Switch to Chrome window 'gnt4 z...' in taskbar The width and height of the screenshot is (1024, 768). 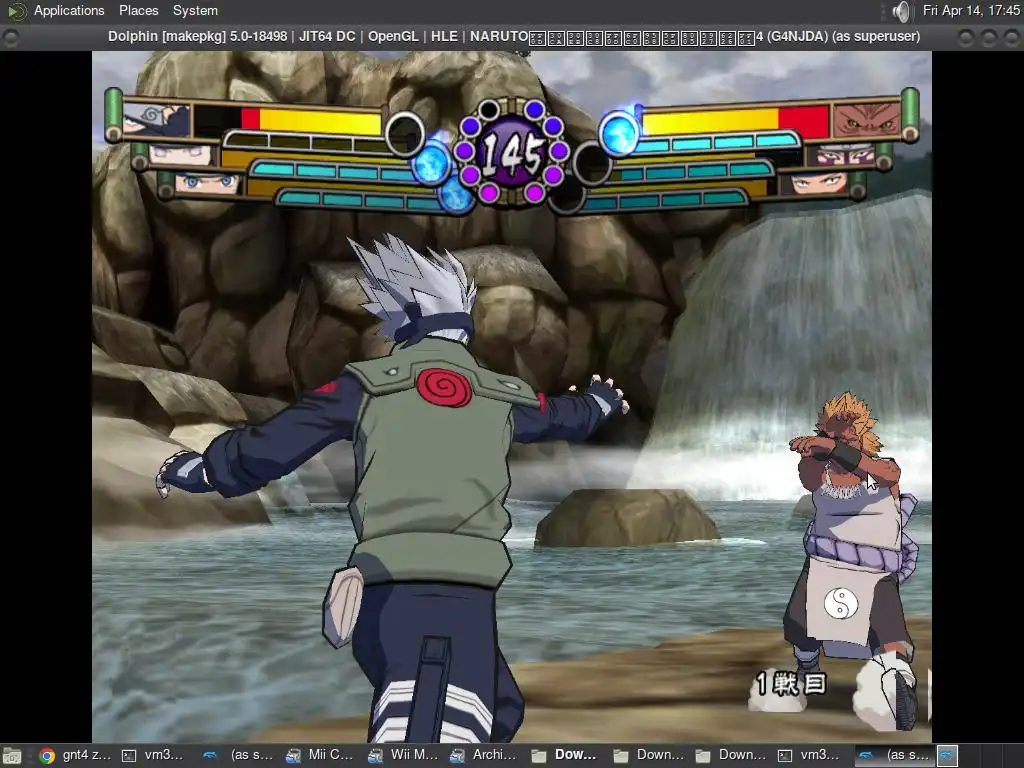click(74, 755)
